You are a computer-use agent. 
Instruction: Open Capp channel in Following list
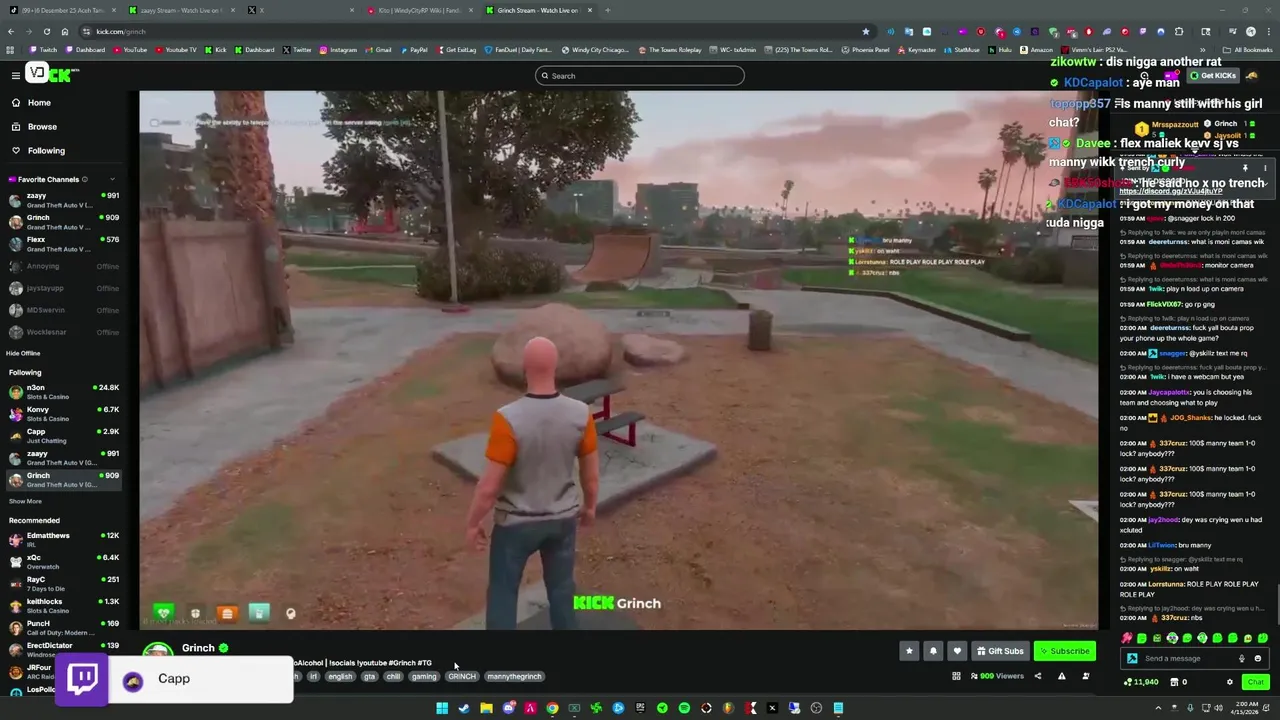click(62, 436)
